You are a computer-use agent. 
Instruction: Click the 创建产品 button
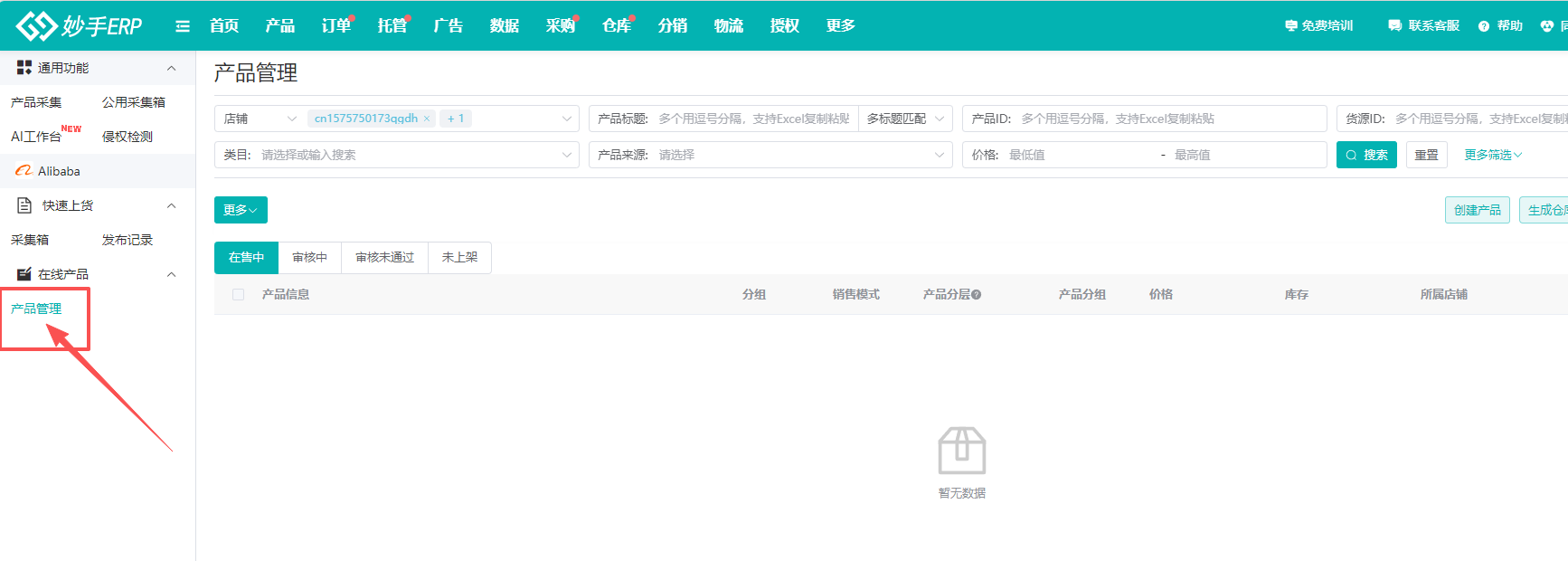click(1477, 210)
